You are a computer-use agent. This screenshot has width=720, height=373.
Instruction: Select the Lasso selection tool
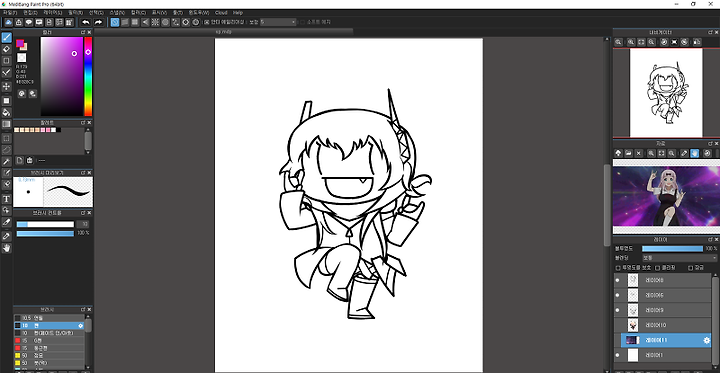pos(6,149)
